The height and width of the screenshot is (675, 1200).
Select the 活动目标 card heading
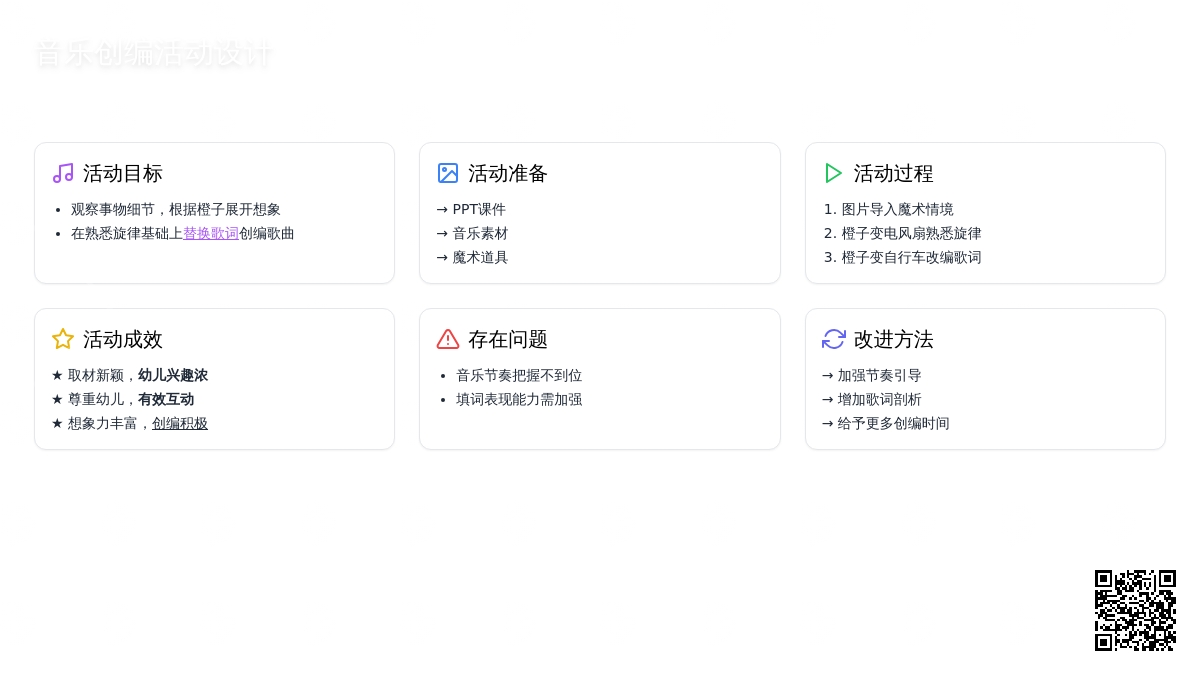122,173
